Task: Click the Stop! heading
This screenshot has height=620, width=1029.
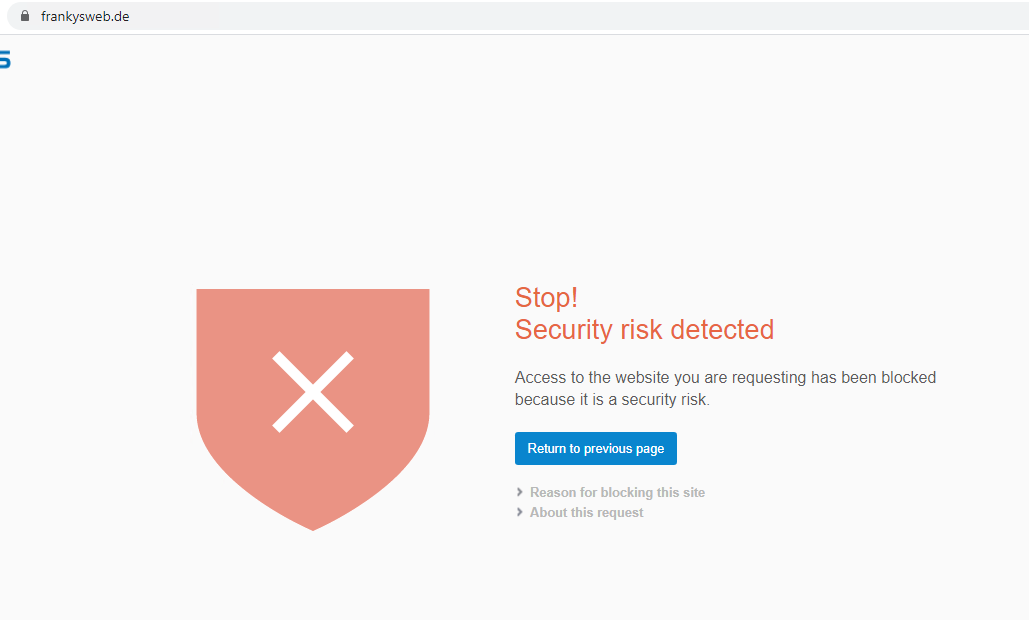Action: 546,297
